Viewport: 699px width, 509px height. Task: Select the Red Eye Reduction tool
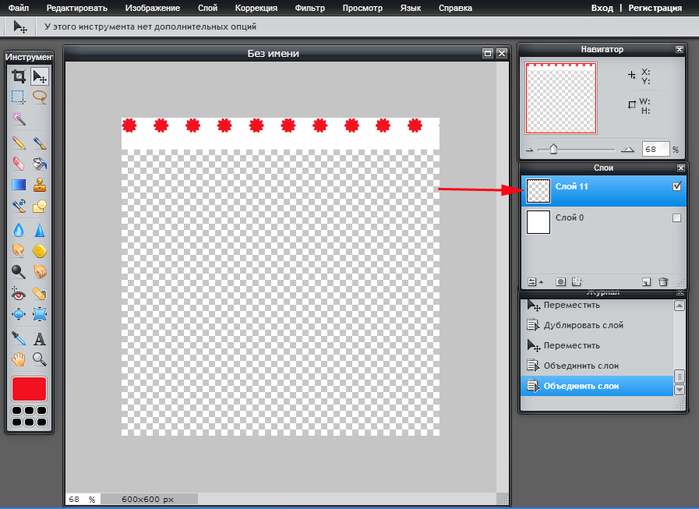18,294
